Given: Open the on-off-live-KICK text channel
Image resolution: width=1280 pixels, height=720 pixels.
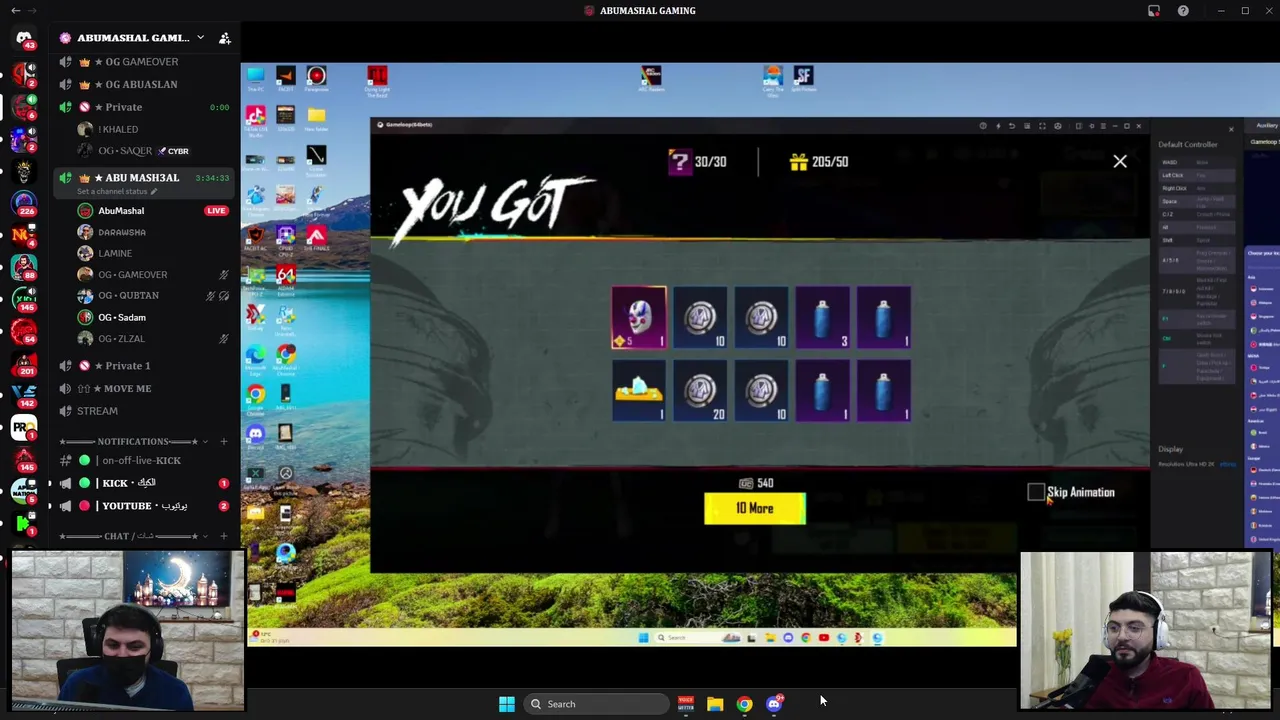Looking at the screenshot, I should point(143,461).
